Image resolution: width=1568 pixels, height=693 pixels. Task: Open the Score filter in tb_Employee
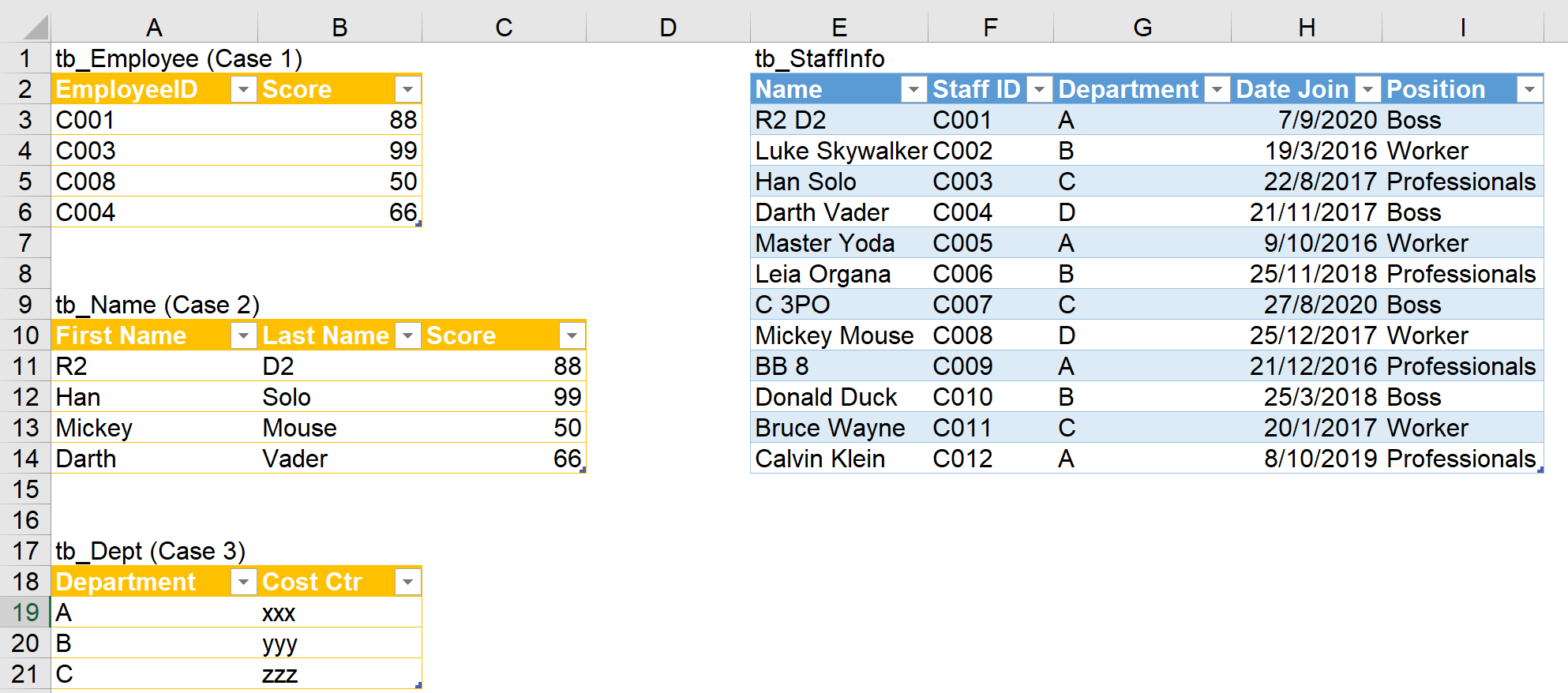tap(407, 90)
